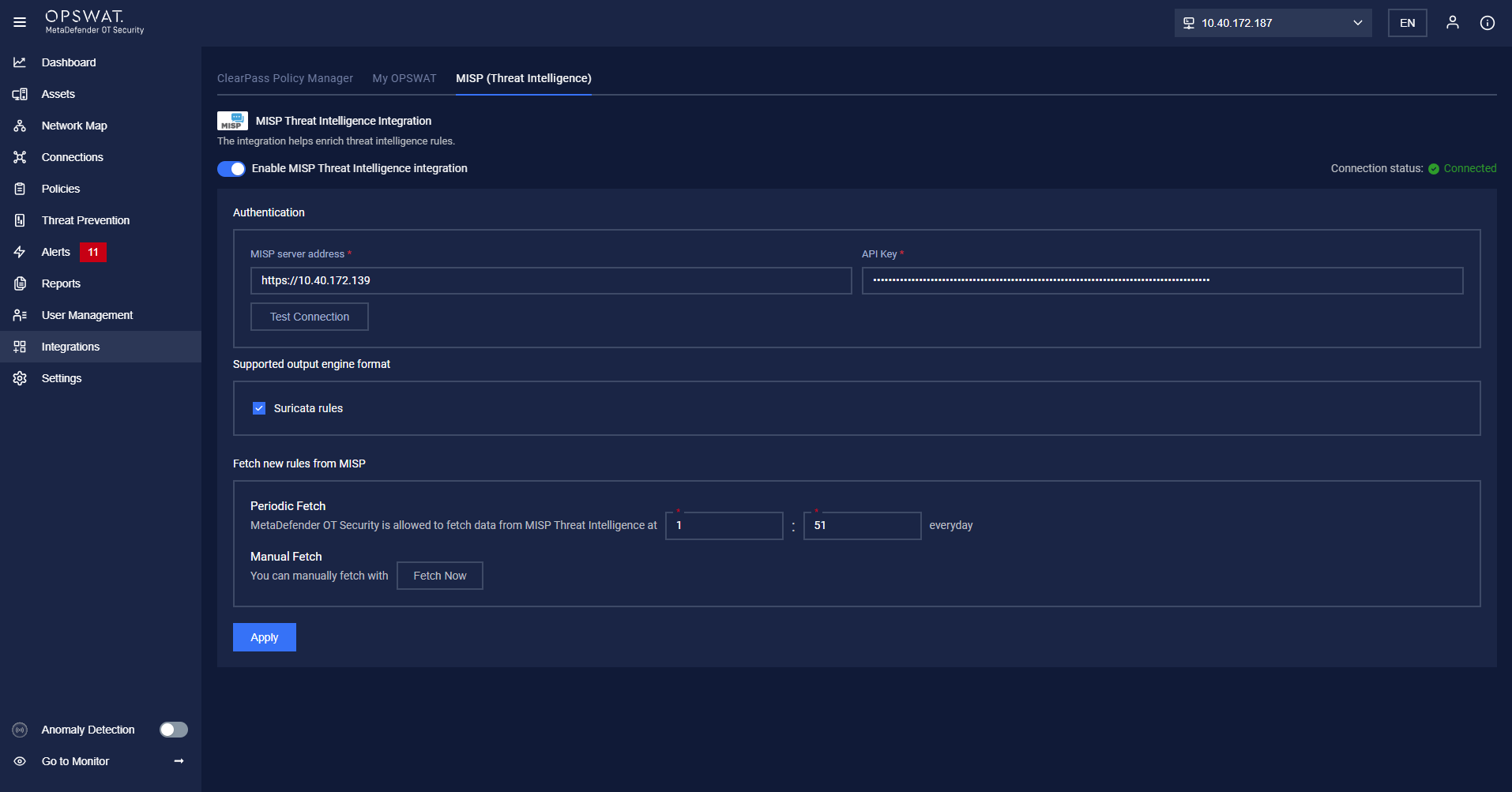
Task: Disable MISP Threat Intelligence integration toggle
Action: [x=231, y=169]
